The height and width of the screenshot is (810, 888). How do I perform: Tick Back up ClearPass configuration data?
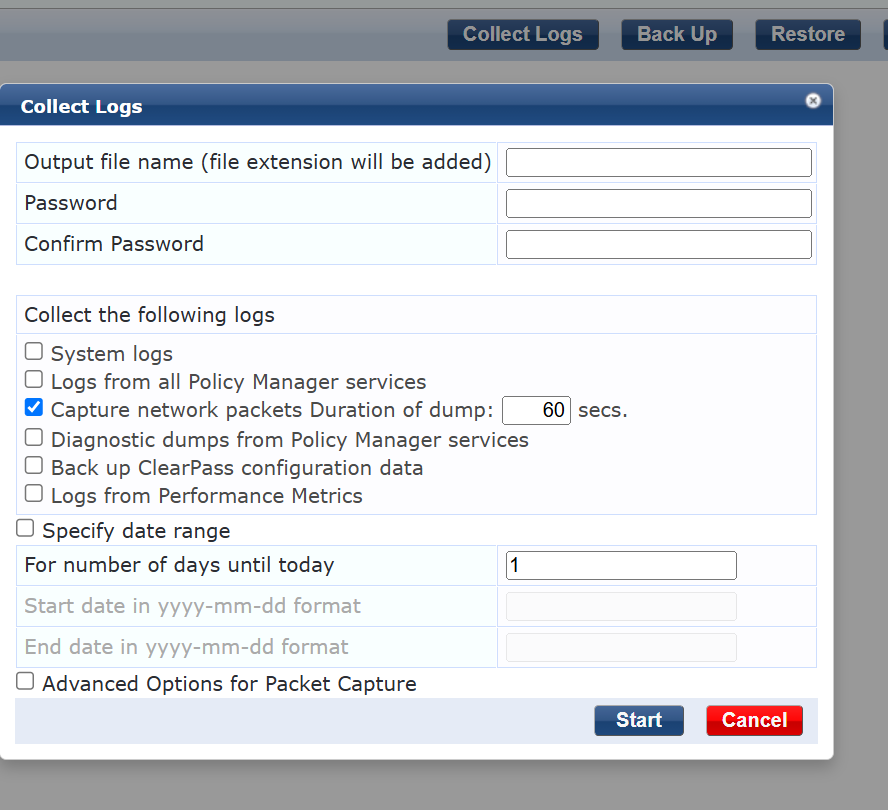(x=34, y=466)
